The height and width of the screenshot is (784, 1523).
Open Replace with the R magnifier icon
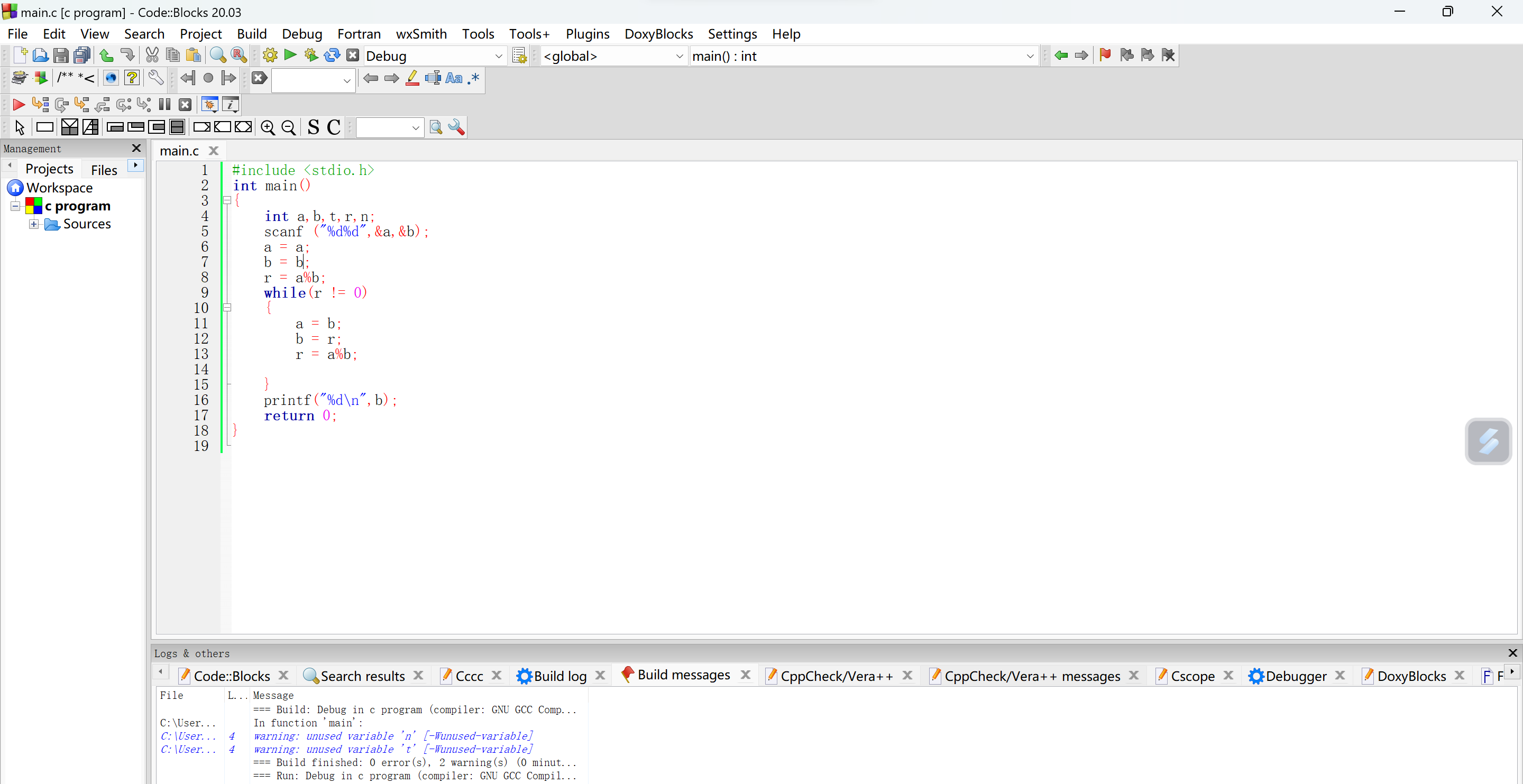(x=239, y=56)
